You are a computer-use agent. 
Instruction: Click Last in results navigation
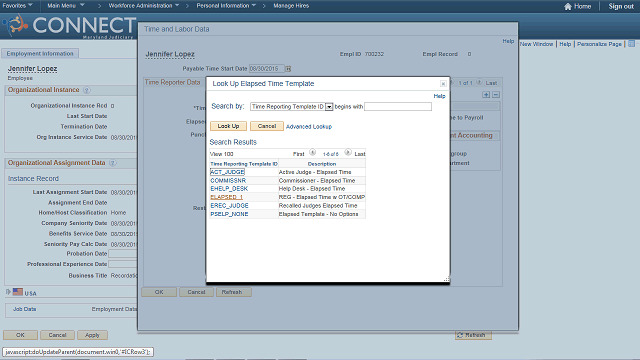pos(360,154)
